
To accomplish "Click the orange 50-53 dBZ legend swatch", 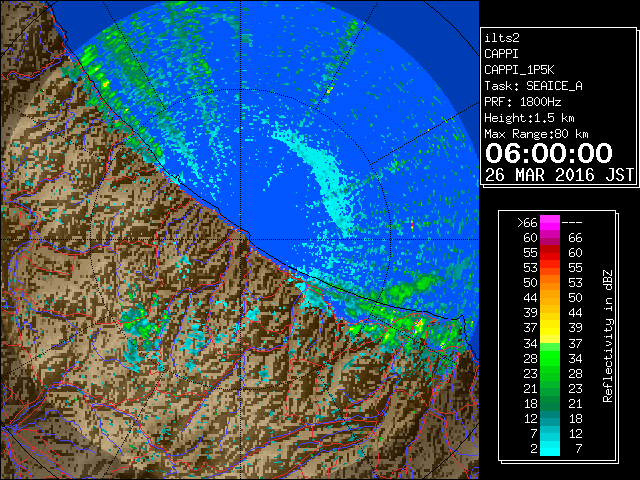I will (x=550, y=283).
